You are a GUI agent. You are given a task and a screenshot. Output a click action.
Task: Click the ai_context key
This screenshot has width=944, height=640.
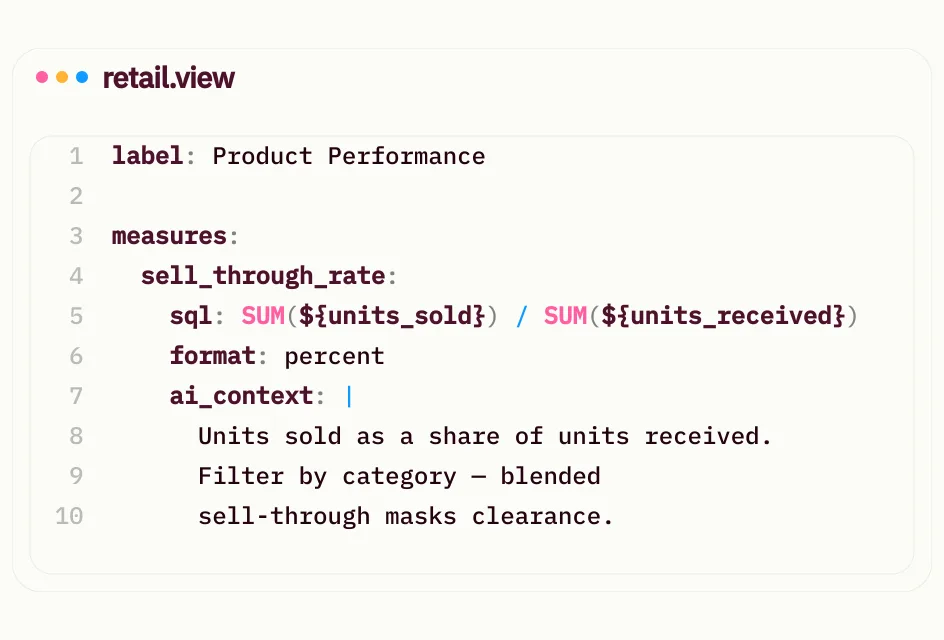(x=241, y=396)
